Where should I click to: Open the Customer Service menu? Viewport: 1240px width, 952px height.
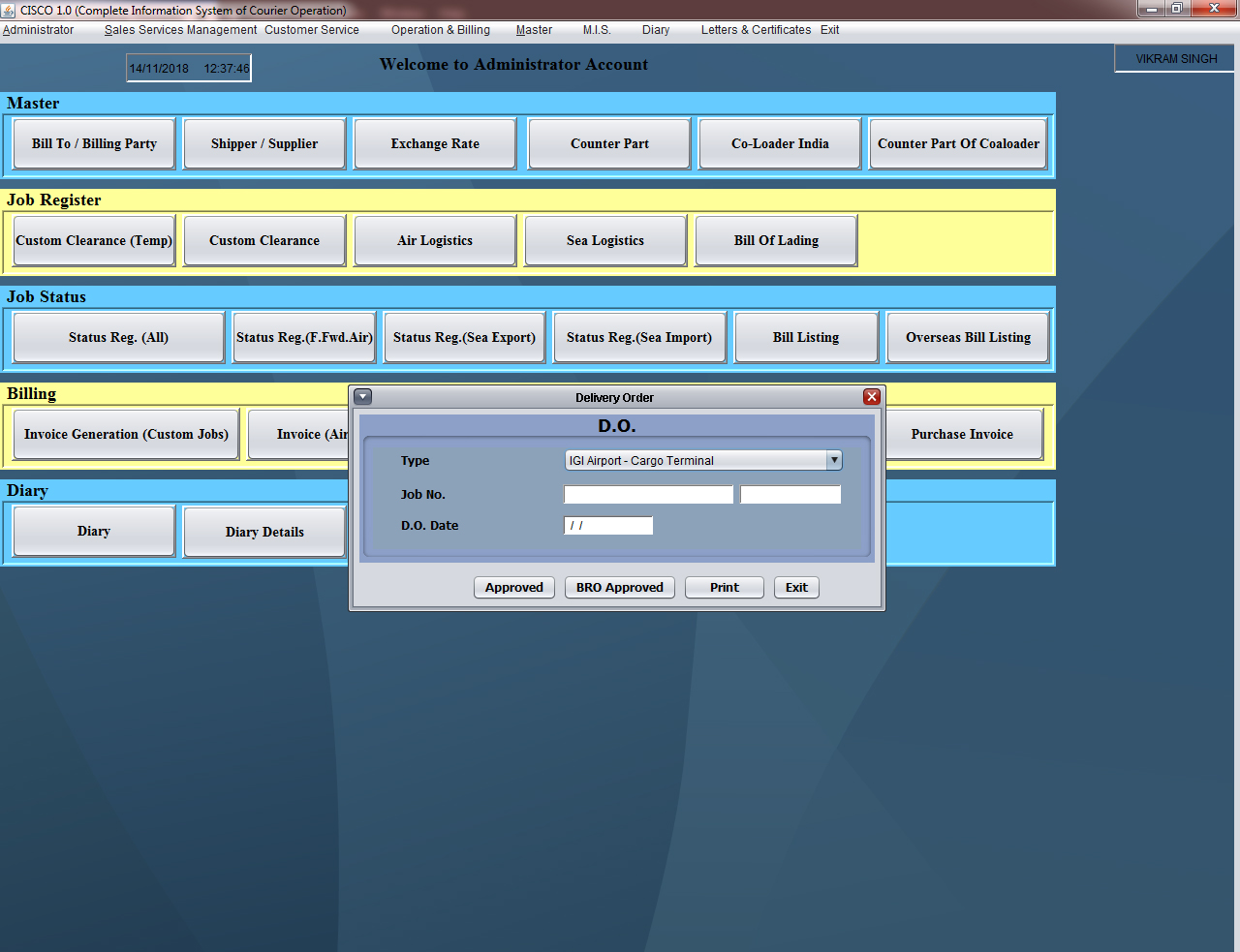(x=312, y=30)
